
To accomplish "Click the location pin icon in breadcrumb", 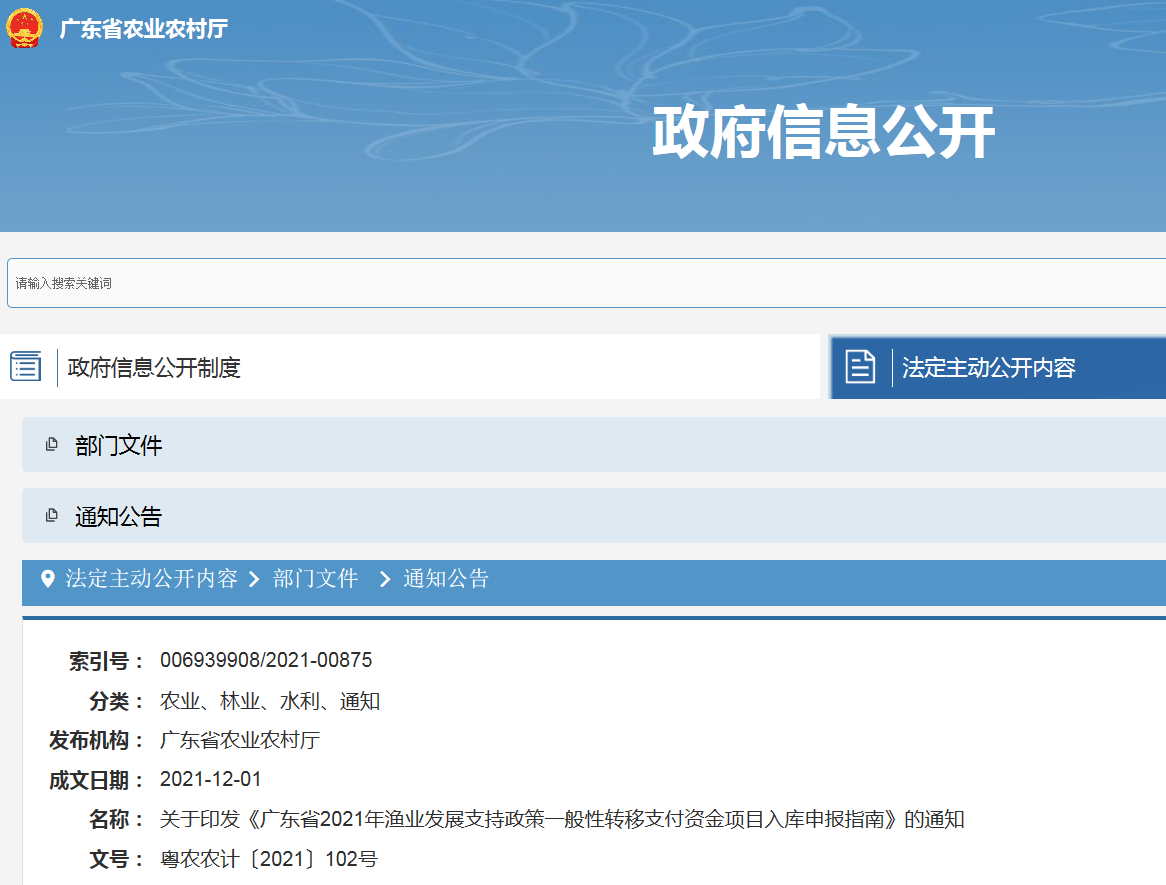I will [47, 579].
